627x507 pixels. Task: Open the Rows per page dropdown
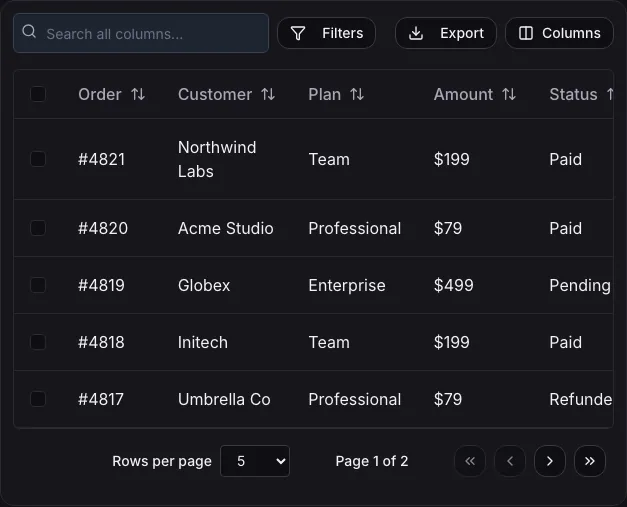click(x=255, y=461)
